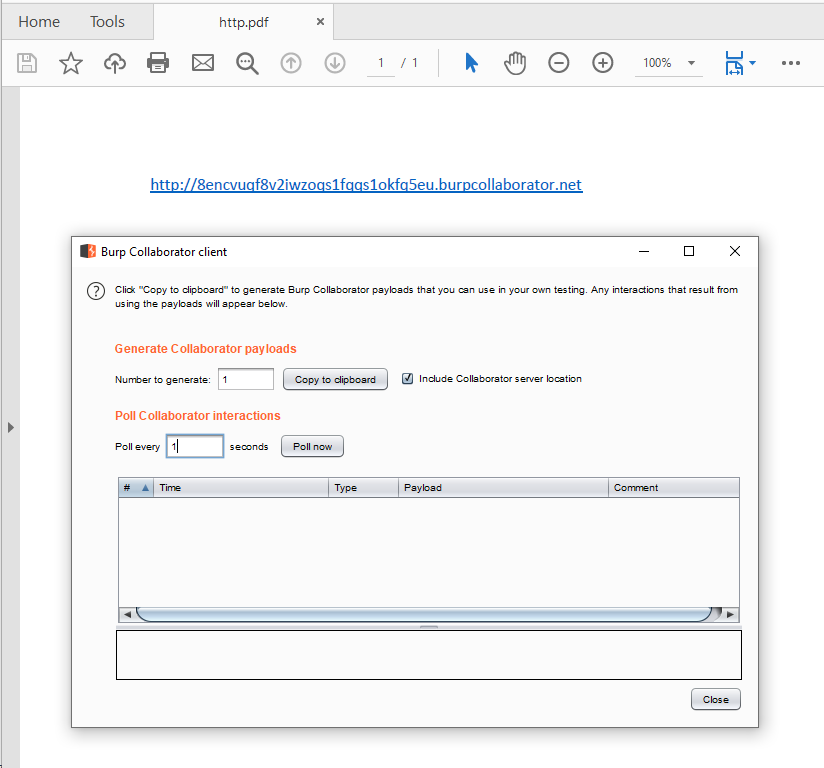This screenshot has height=768, width=824.
Task: Close the http.pdf tab
Action: tap(320, 22)
